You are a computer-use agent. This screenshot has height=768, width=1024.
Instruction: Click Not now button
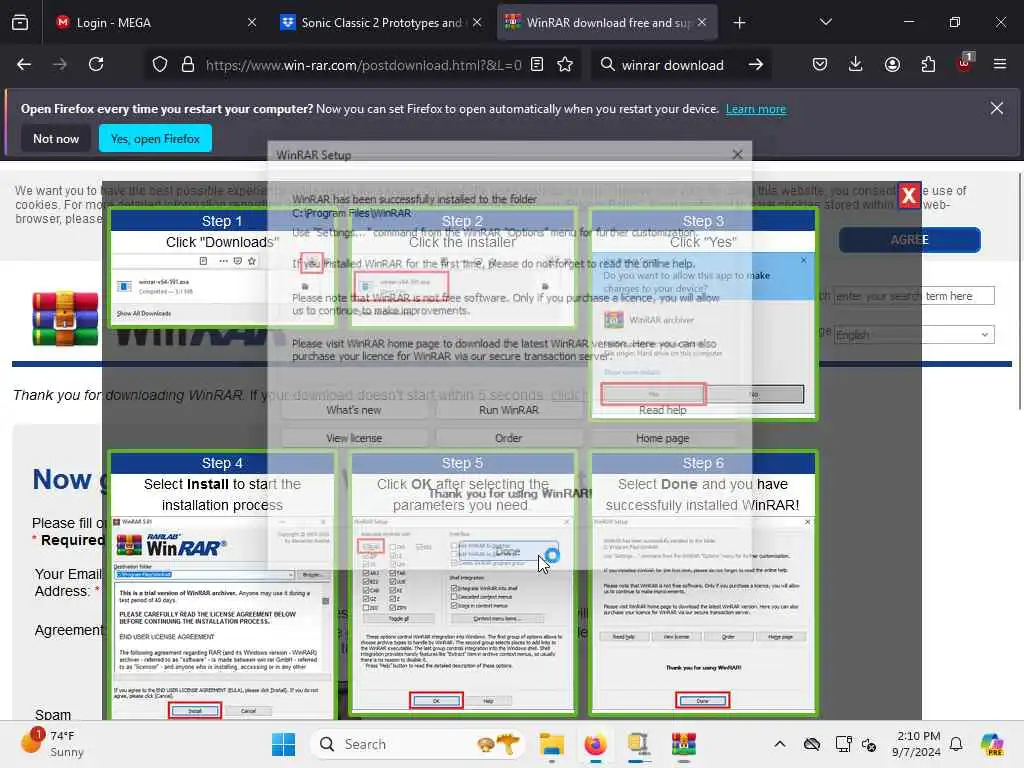pos(56,138)
